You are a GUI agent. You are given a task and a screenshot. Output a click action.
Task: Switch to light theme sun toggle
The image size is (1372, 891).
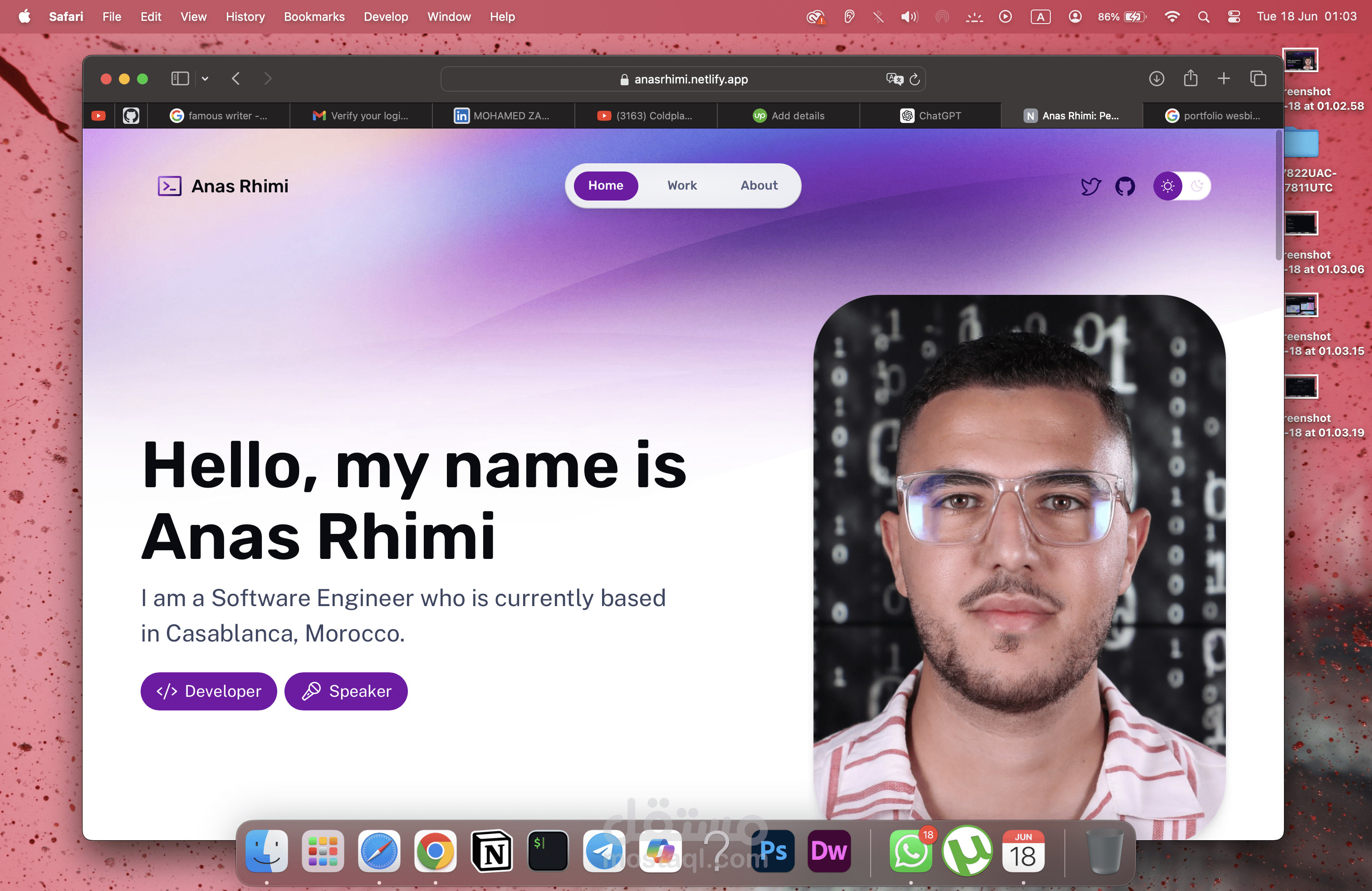point(1167,186)
